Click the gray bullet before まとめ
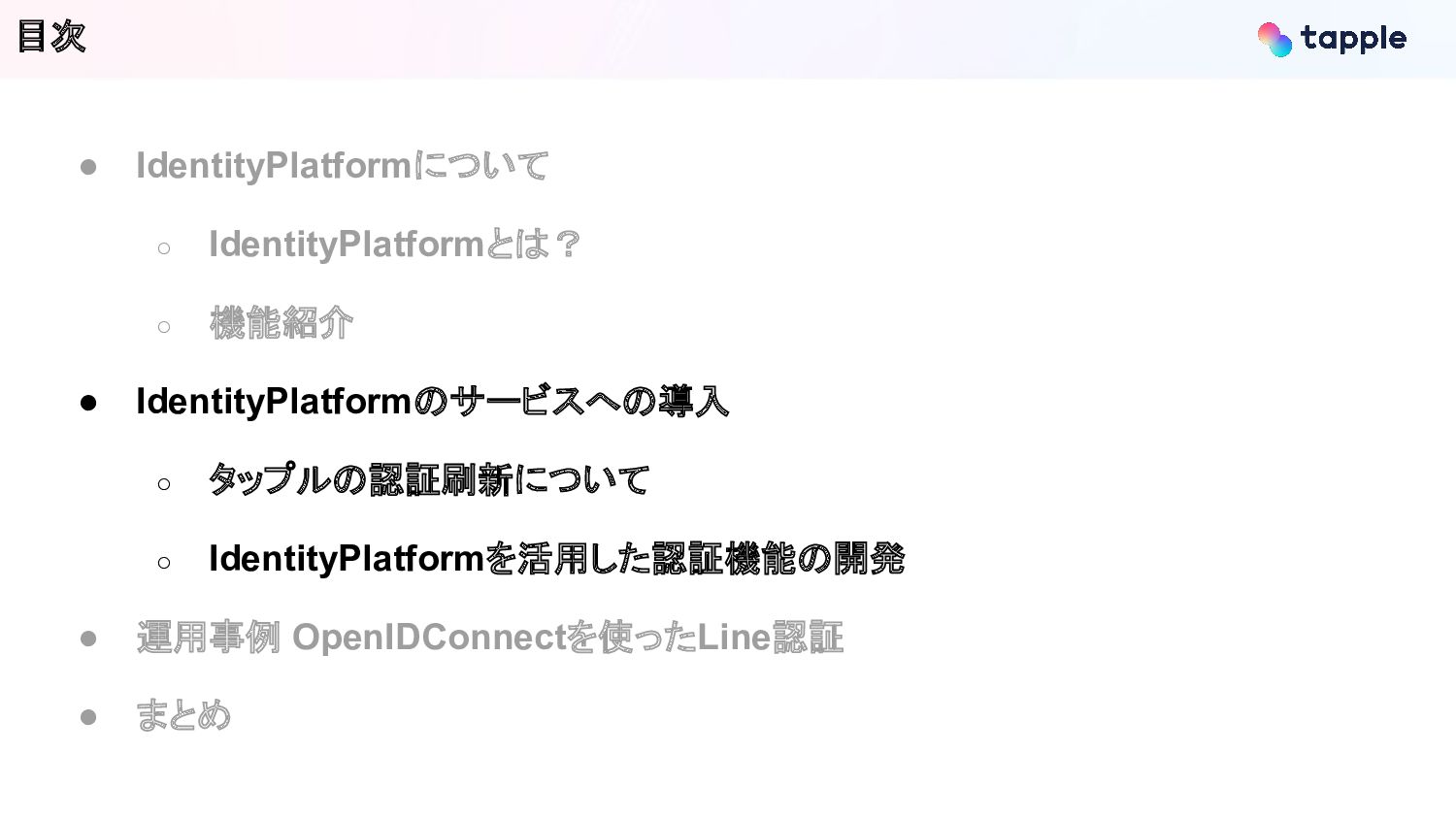The width and height of the screenshot is (1456, 819). coord(88,718)
